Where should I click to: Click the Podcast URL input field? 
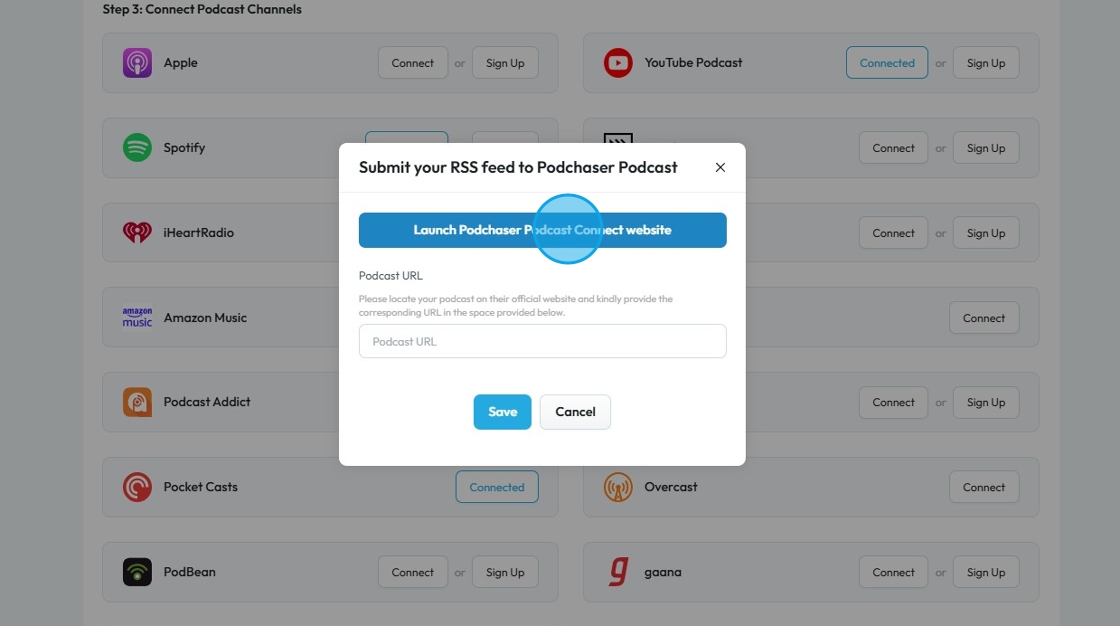(542, 341)
